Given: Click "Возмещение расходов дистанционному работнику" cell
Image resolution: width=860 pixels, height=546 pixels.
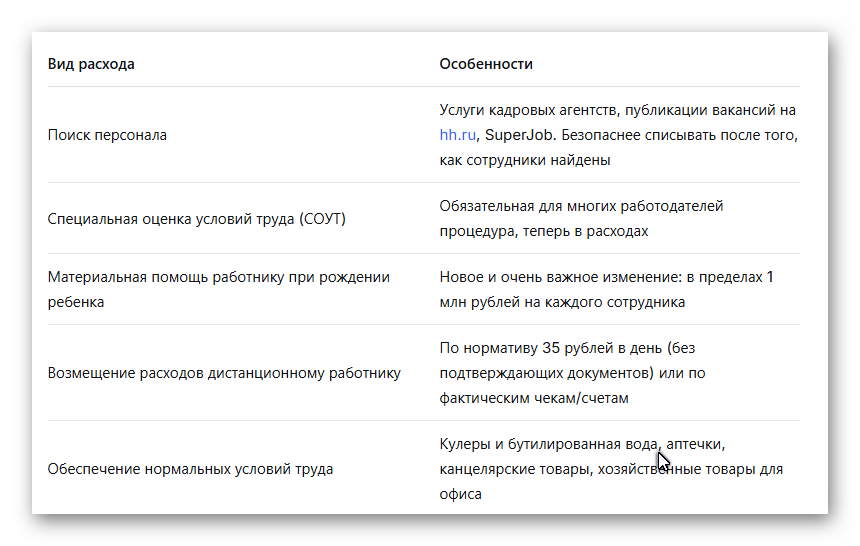Looking at the screenshot, I should pyautogui.click(x=224, y=373).
